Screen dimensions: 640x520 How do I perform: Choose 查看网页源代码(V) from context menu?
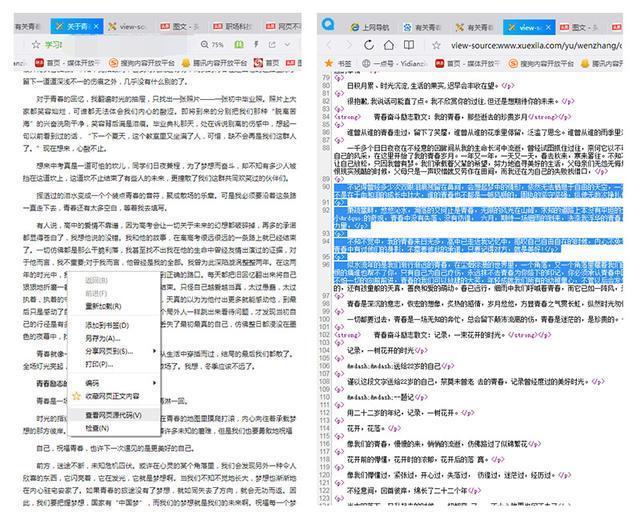click(x=113, y=415)
